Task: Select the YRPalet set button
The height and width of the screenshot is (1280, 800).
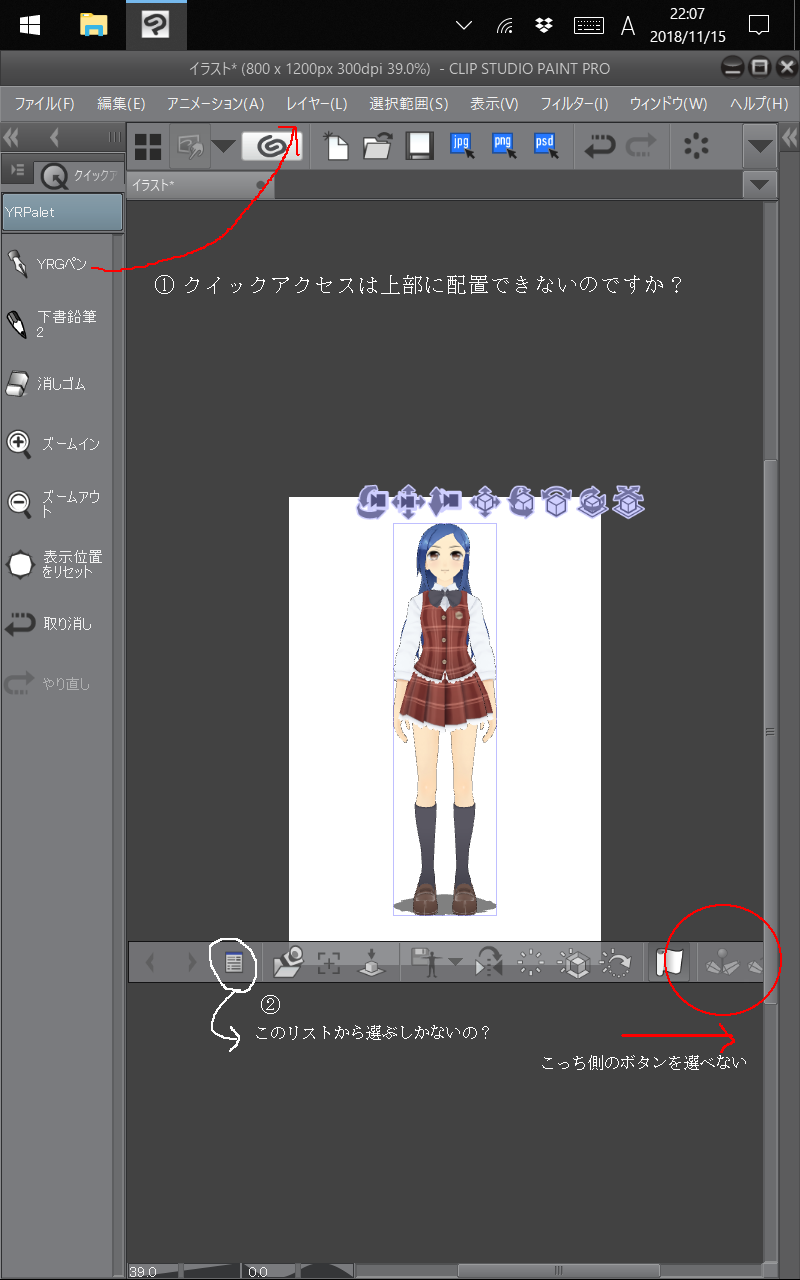Action: [63, 212]
